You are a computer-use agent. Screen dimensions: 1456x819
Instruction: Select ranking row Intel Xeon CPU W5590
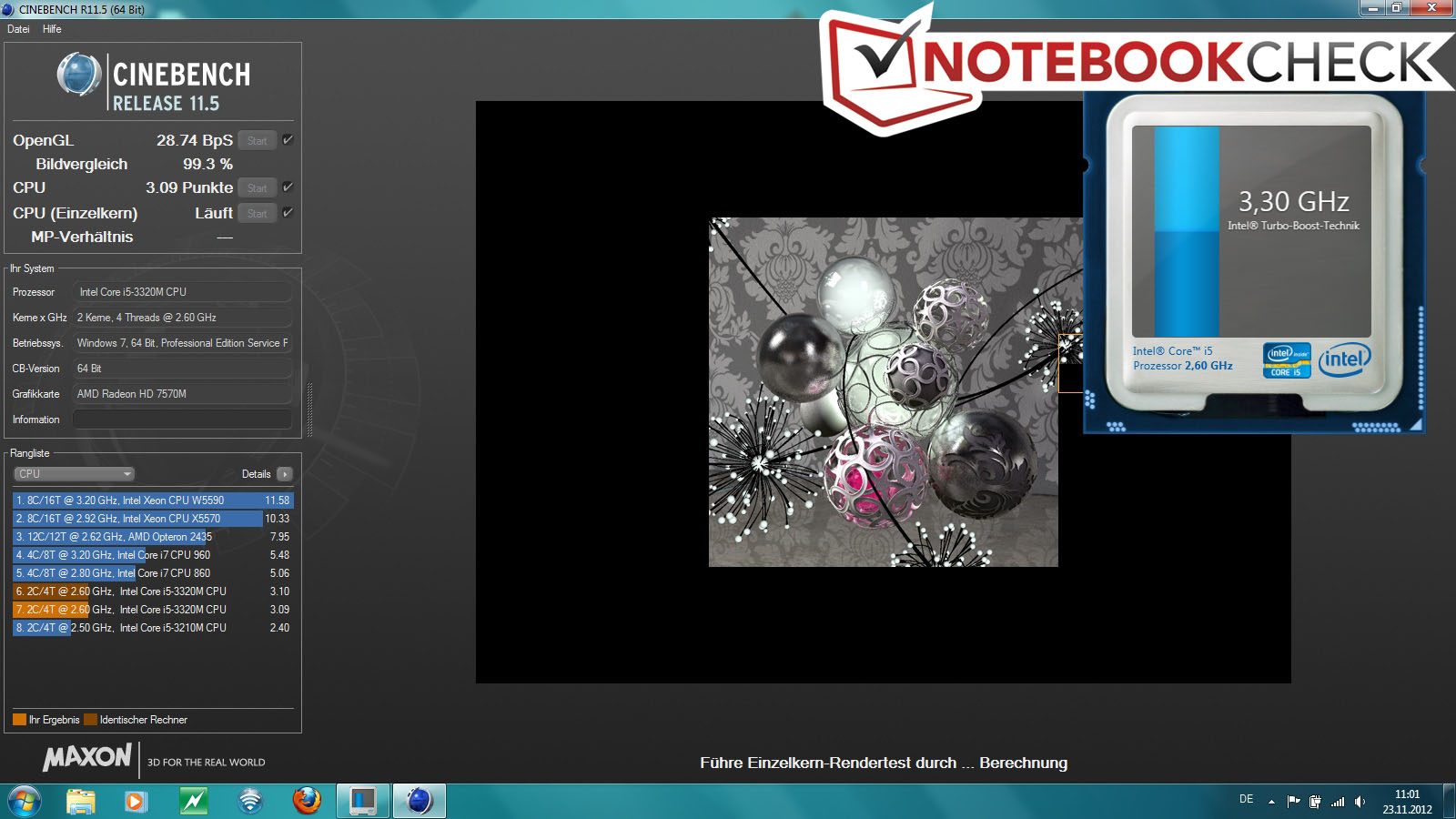pos(153,500)
